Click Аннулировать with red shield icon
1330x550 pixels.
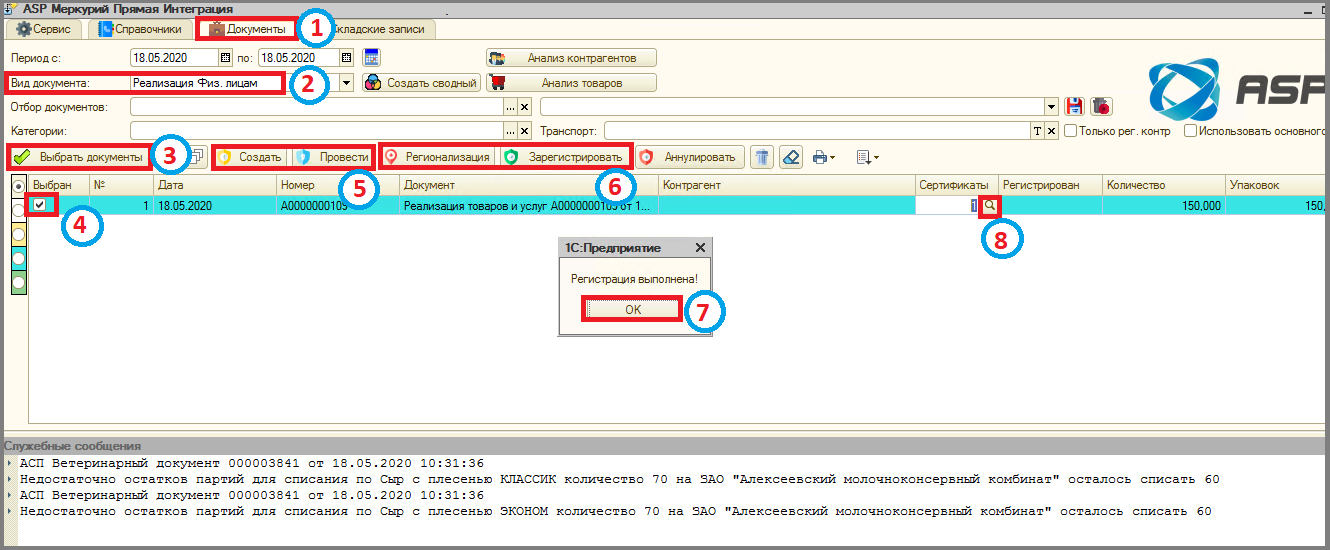(690, 157)
